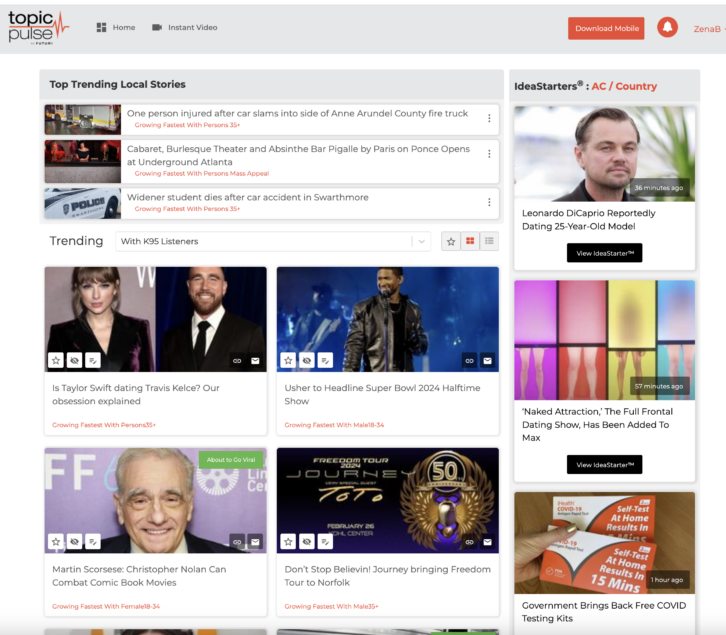
Task: Click the Download Mobile button
Action: [606, 28]
